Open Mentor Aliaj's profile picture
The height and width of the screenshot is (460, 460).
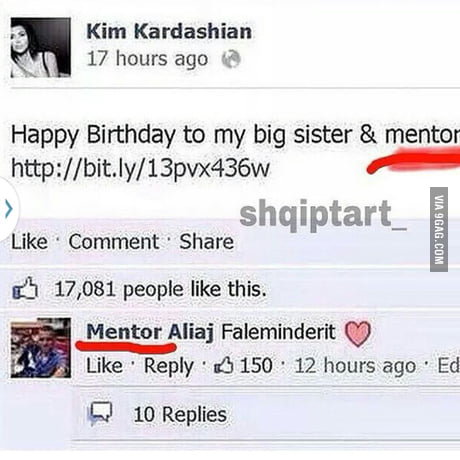[x=41, y=348]
